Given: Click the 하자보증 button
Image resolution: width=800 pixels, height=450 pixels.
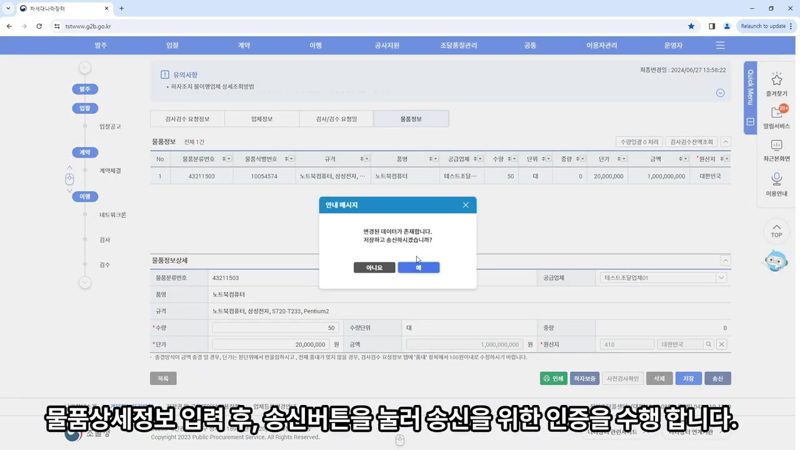Looking at the screenshot, I should coord(585,379).
